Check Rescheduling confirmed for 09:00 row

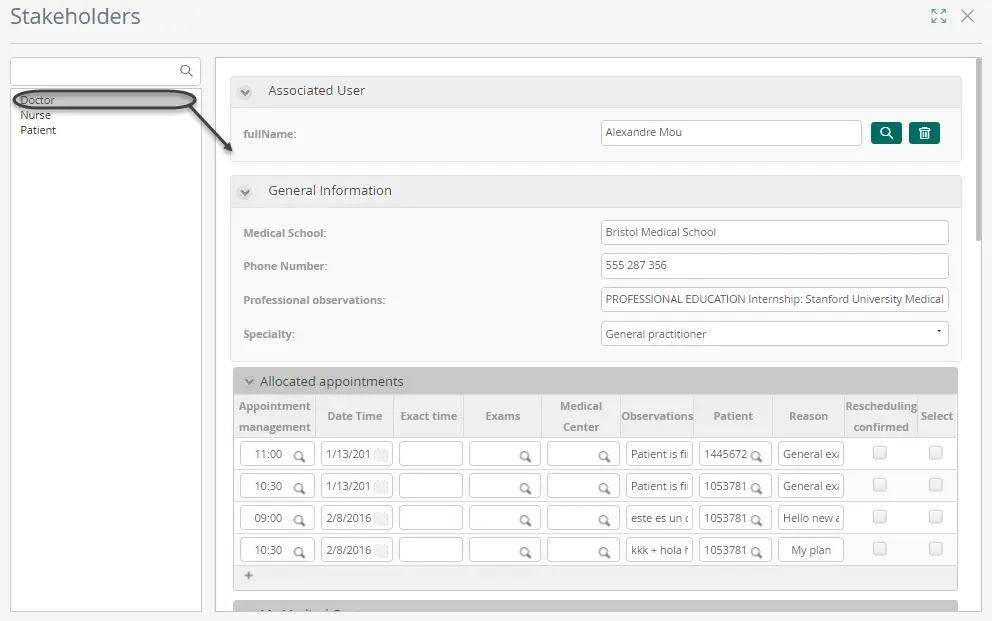click(879, 517)
